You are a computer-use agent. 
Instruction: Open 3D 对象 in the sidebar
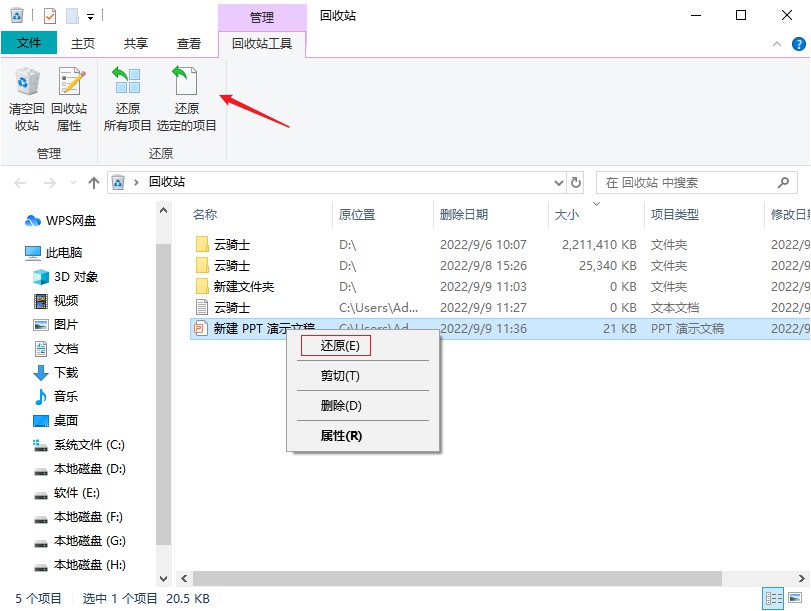coord(66,277)
